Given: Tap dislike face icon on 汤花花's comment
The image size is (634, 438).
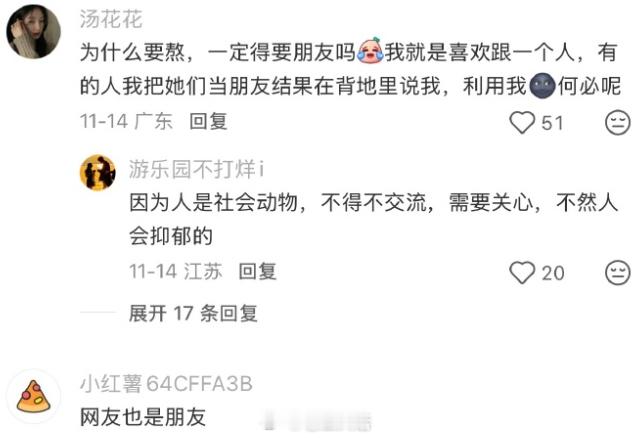Looking at the screenshot, I should click(x=617, y=122).
